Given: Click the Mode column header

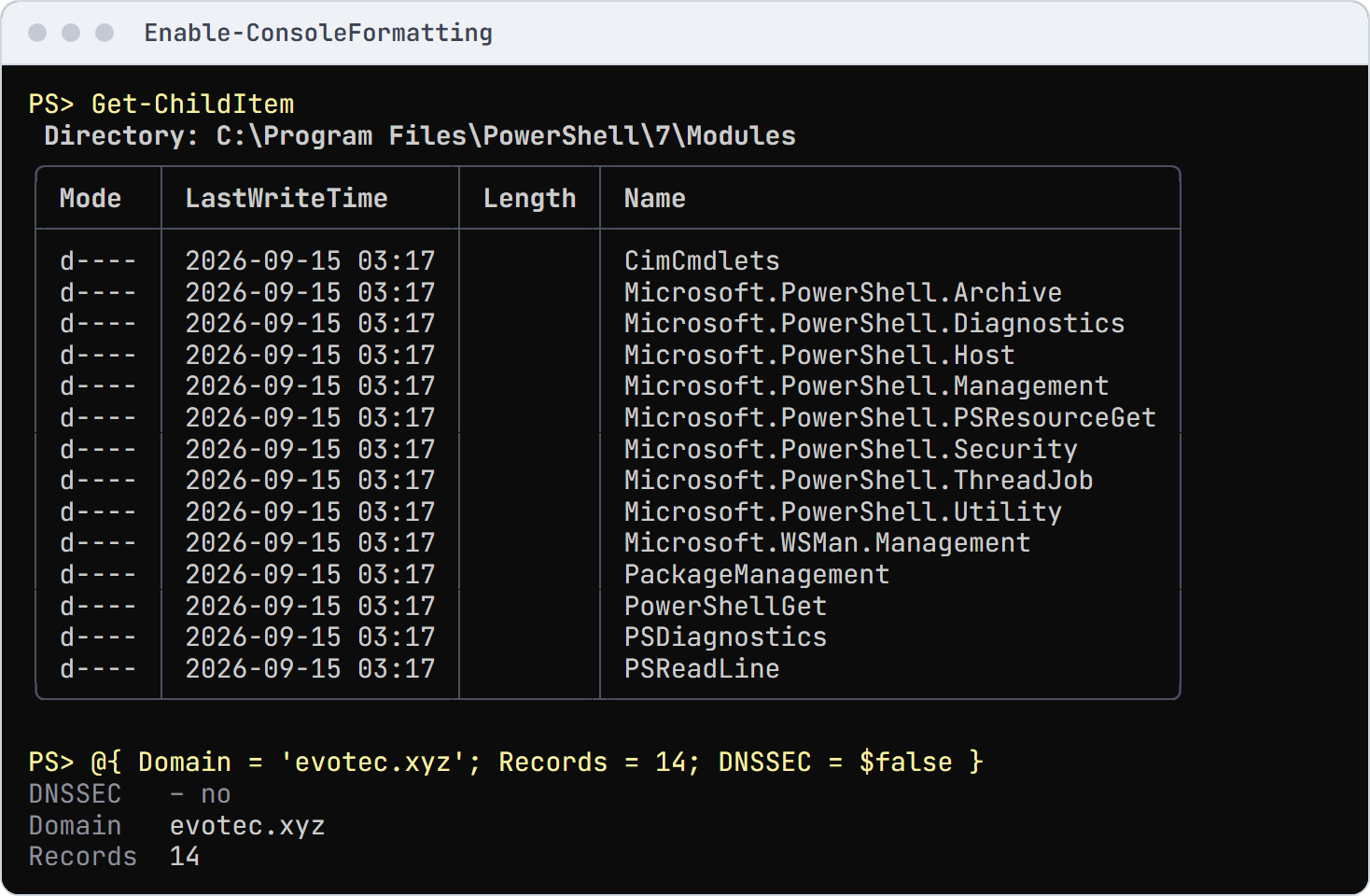Looking at the screenshot, I should pos(91,198).
